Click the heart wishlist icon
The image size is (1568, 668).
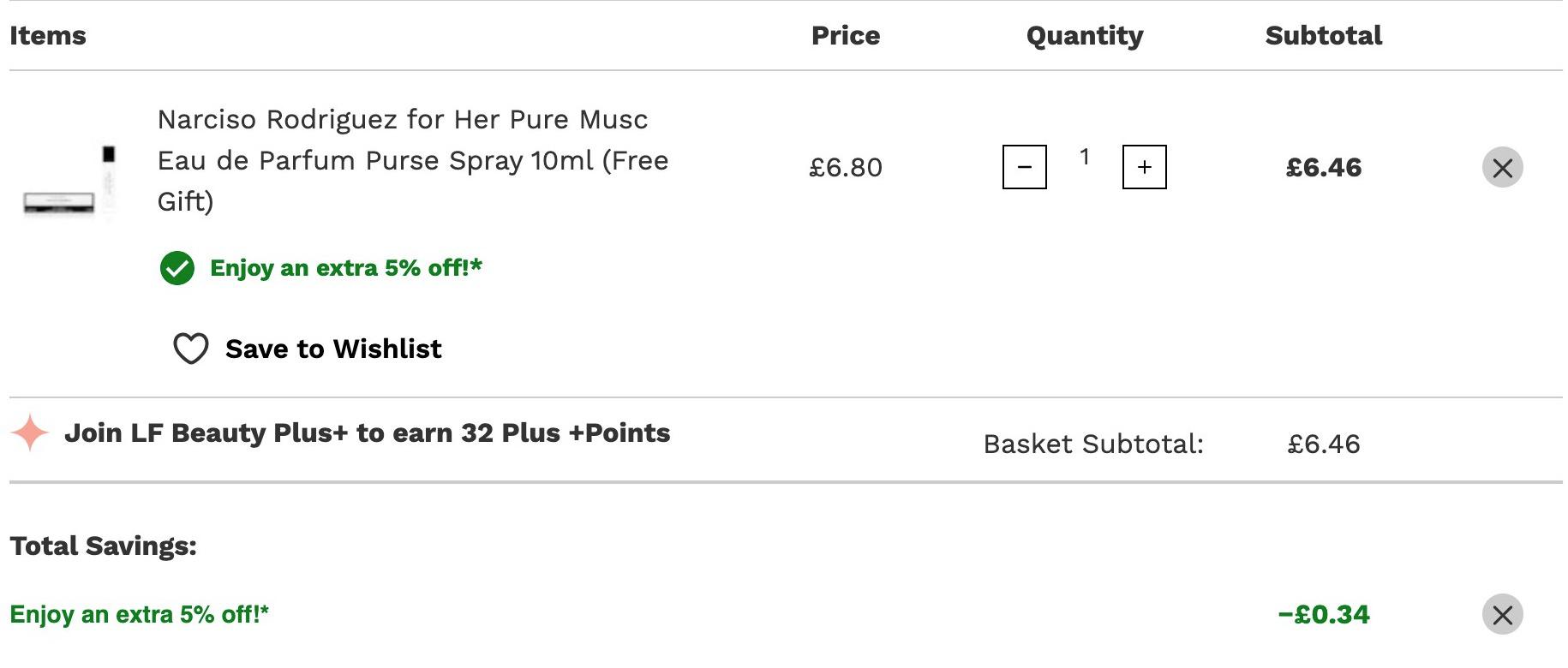click(x=190, y=349)
